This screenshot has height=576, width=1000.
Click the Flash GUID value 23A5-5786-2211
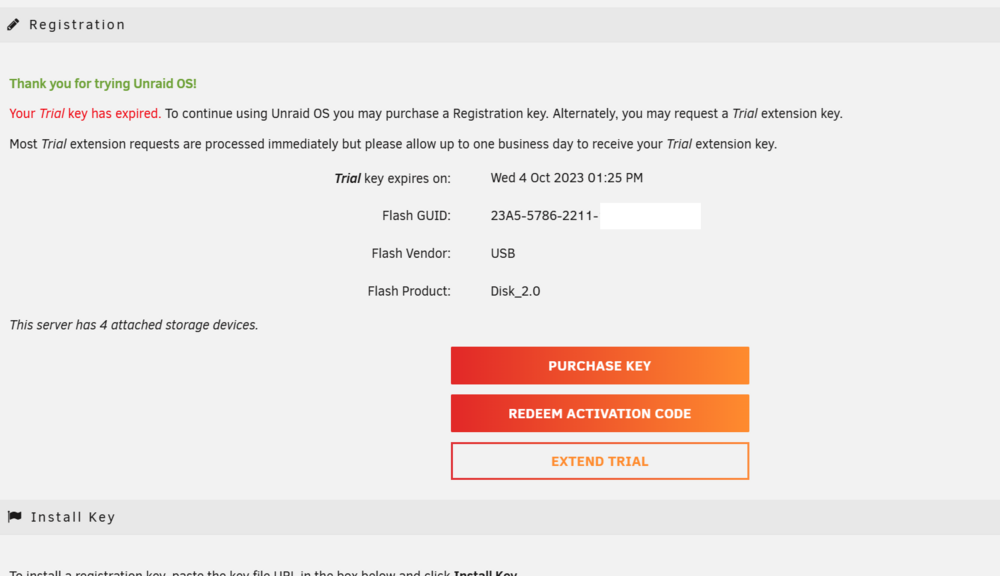544,216
